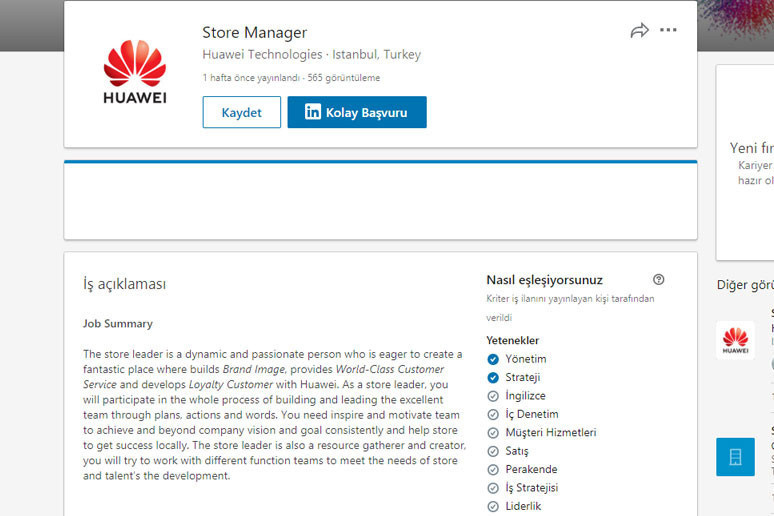Click the Yönetim skill checkmark
Image resolution: width=774 pixels, height=516 pixels.
[x=493, y=359]
